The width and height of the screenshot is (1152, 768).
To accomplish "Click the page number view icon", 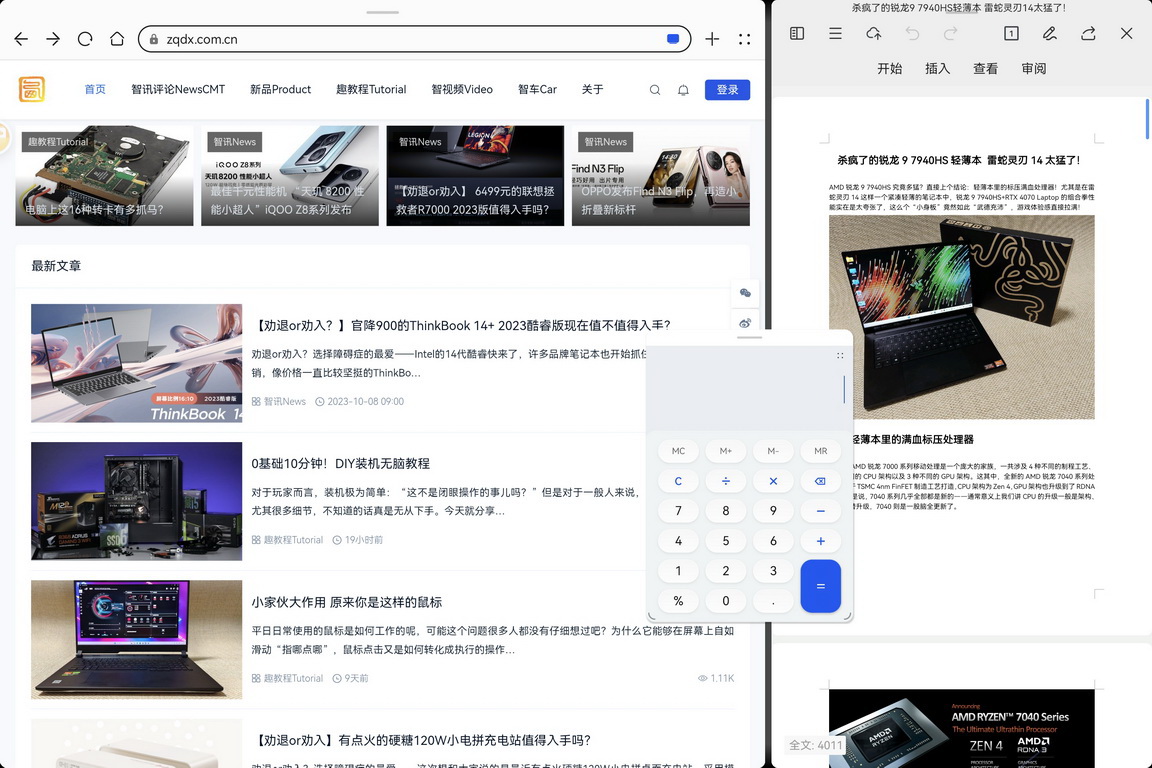I will point(1012,33).
